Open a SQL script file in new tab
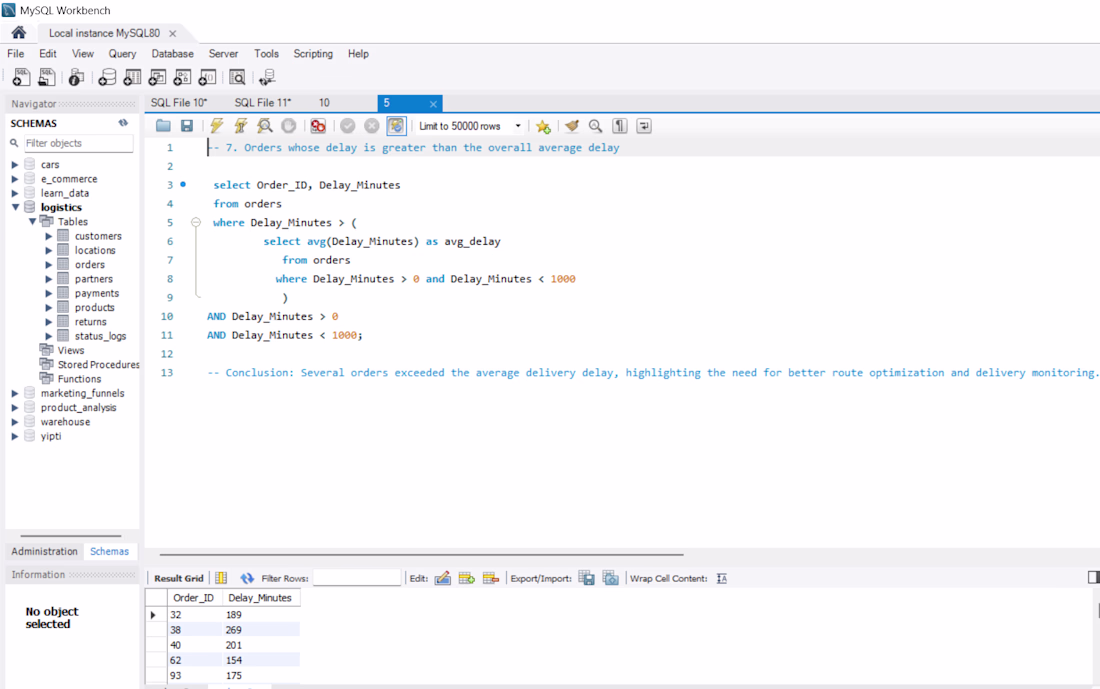This screenshot has height=689, width=1100. (x=47, y=77)
